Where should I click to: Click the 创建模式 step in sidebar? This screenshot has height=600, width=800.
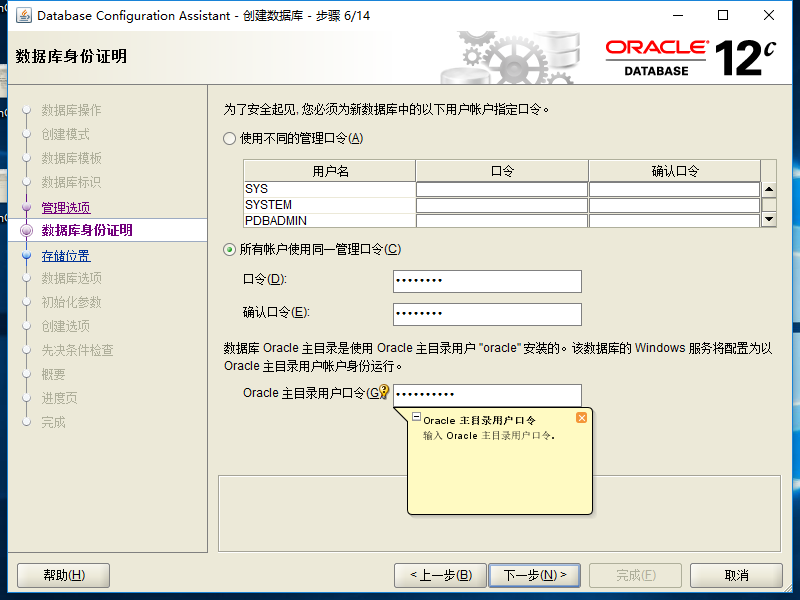pos(65,134)
